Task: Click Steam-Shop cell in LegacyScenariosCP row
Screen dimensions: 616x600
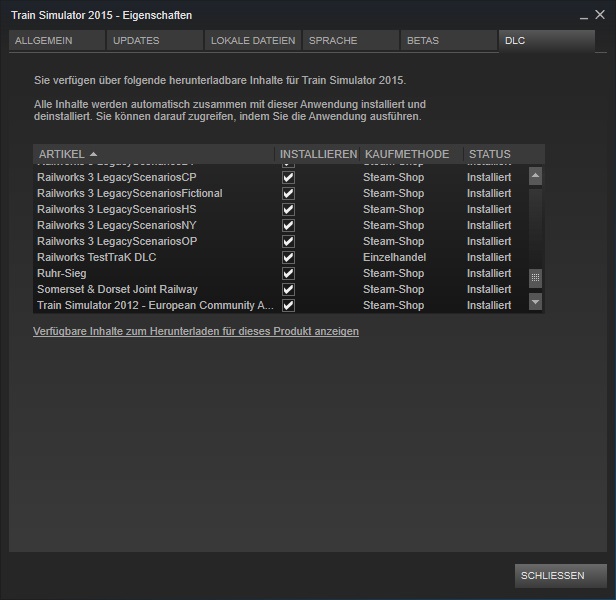Action: [x=394, y=178]
